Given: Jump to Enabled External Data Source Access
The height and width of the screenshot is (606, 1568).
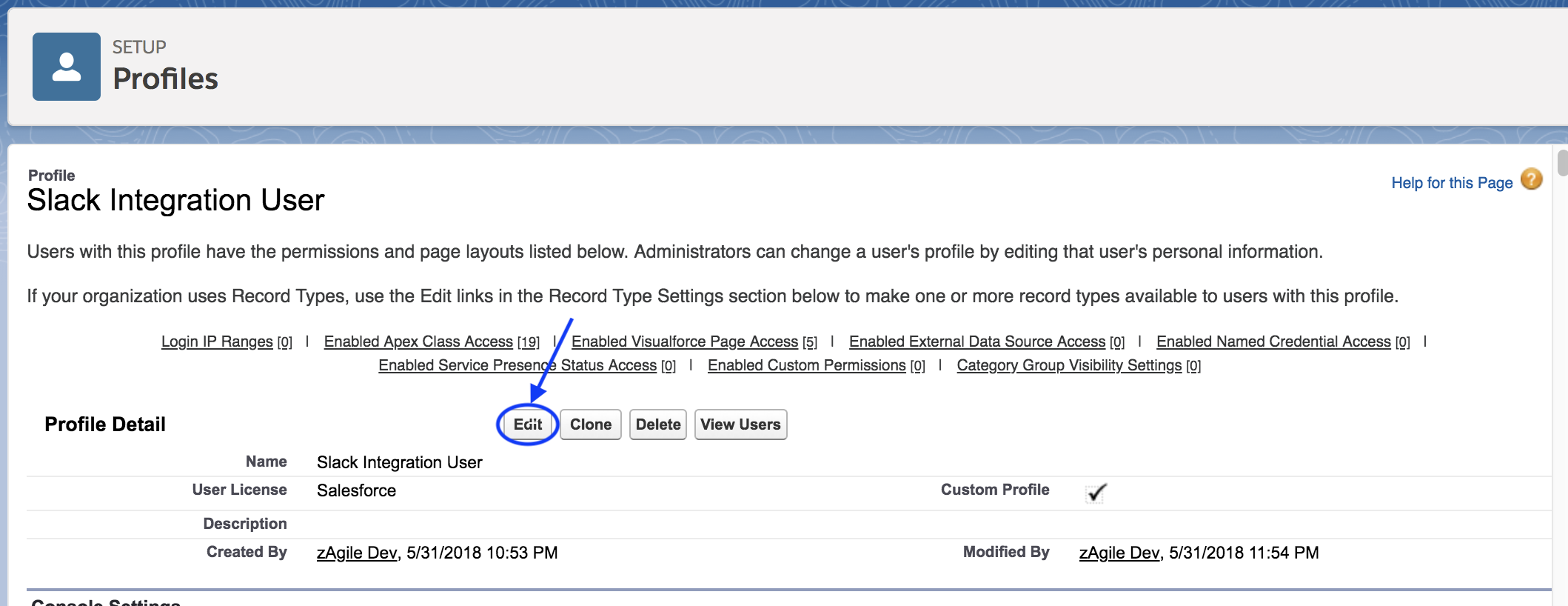Looking at the screenshot, I should 976,342.
